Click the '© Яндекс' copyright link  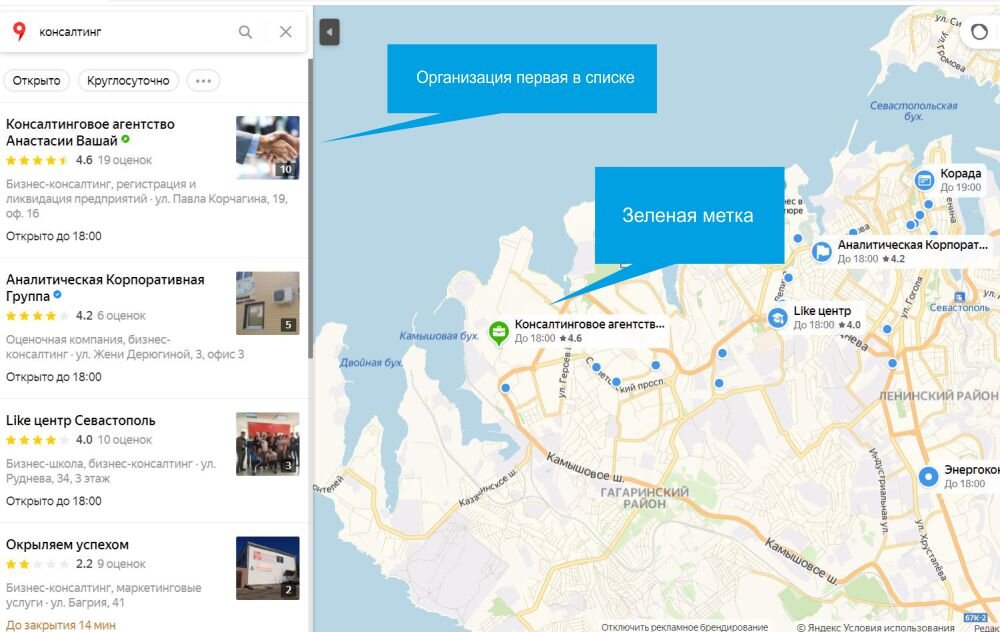[825, 628]
